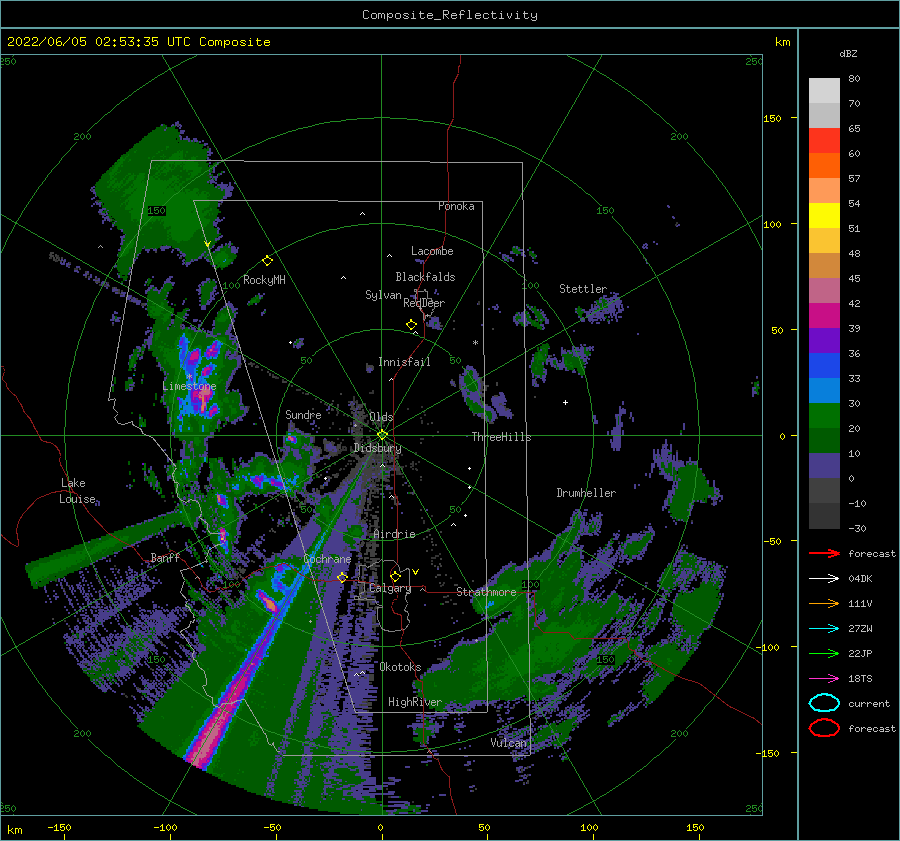Screen dimensions: 900x841
Task: Click the 'current' legend label
Action: pyautogui.click(x=869, y=703)
